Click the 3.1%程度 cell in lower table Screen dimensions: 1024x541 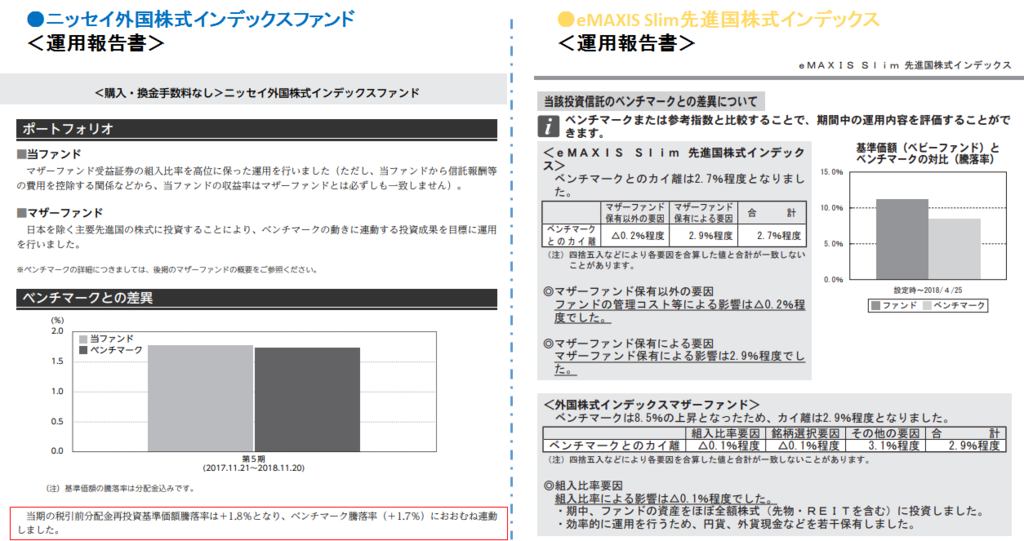[885, 446]
